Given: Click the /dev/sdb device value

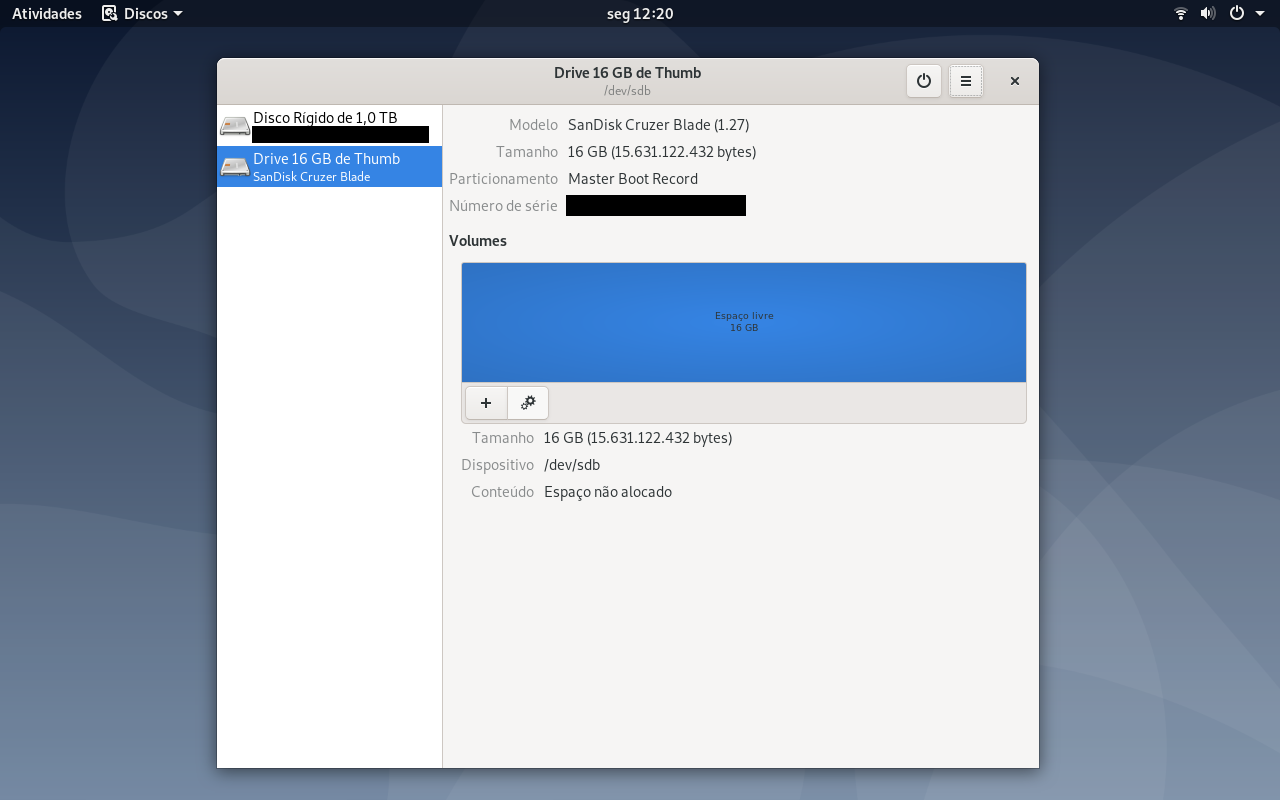Looking at the screenshot, I should (x=572, y=465).
